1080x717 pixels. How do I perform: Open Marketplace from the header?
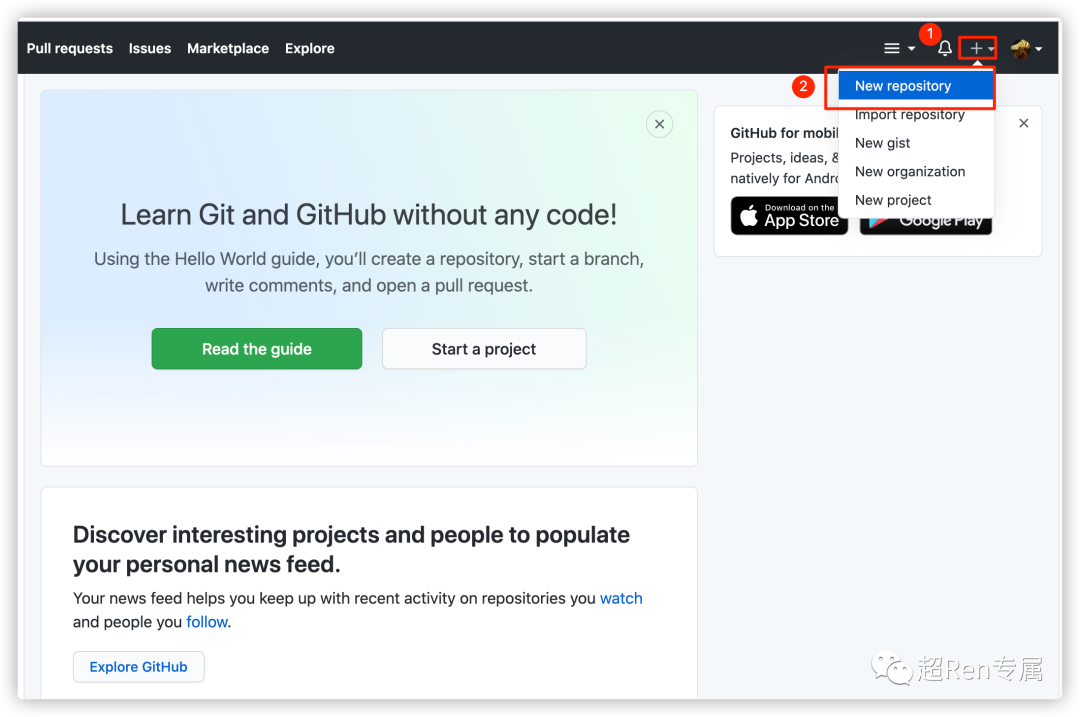pos(228,48)
